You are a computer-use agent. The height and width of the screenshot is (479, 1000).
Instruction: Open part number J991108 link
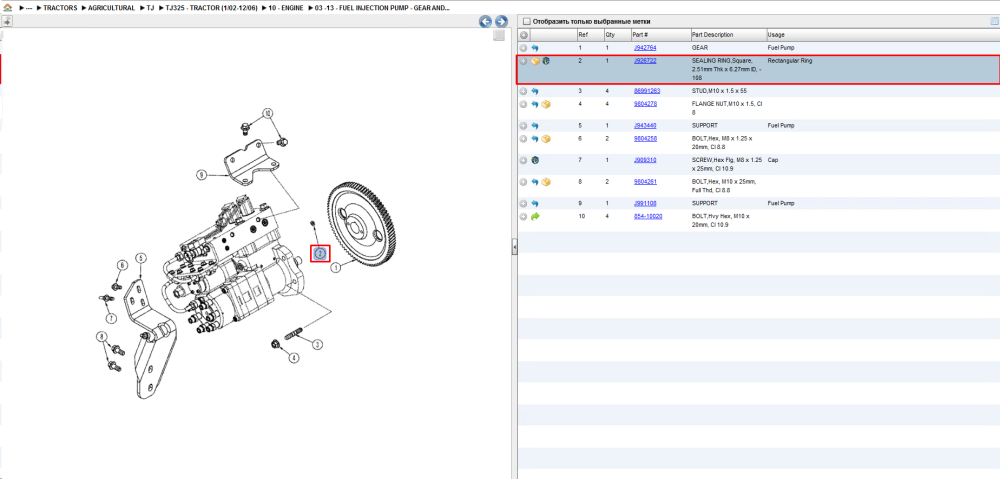645,203
